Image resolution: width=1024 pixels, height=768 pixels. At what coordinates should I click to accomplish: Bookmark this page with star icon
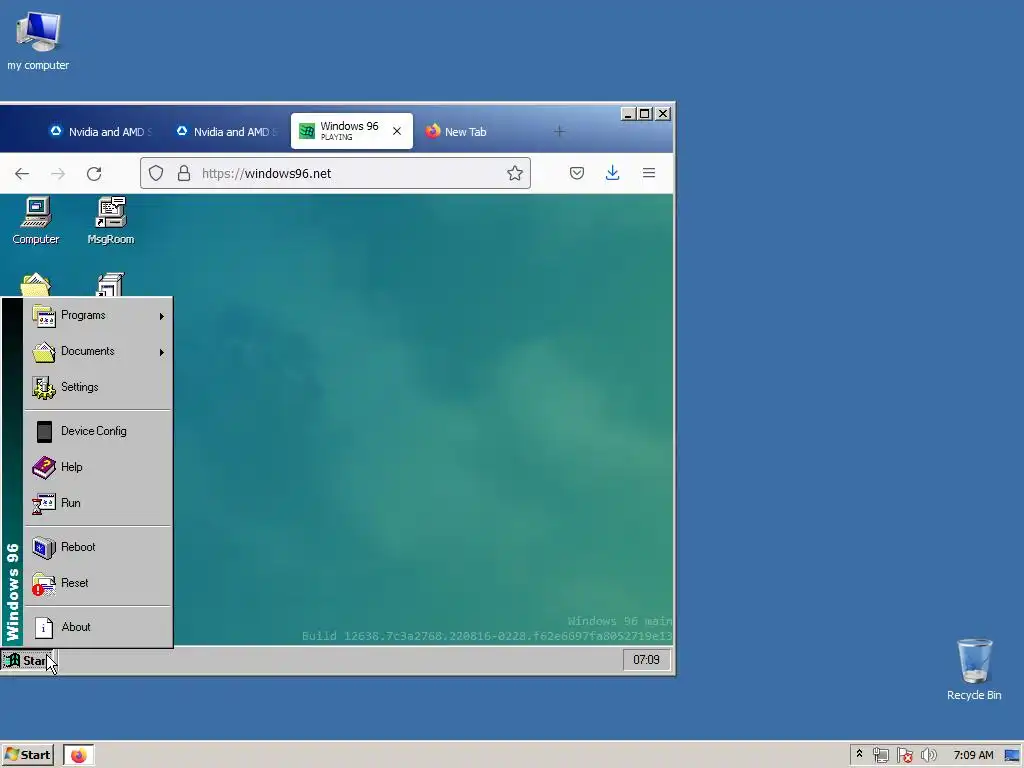[x=515, y=173]
